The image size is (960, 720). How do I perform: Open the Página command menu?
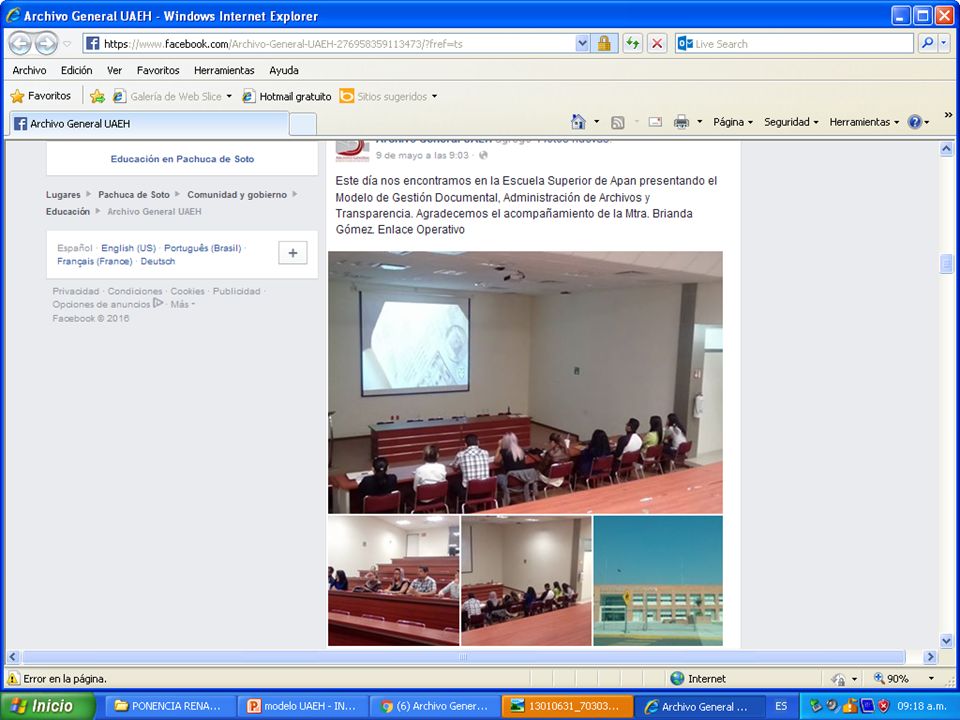[733, 122]
